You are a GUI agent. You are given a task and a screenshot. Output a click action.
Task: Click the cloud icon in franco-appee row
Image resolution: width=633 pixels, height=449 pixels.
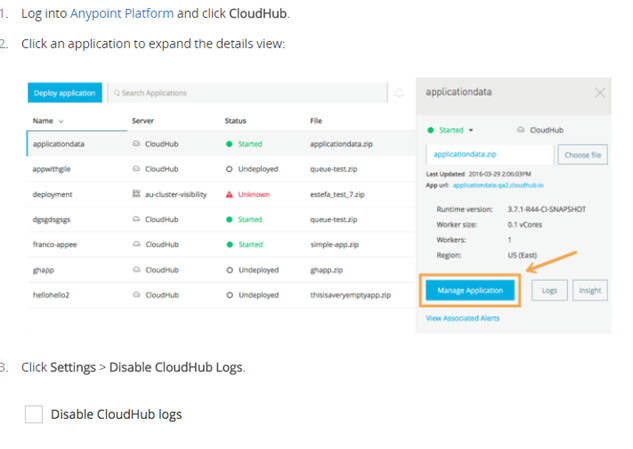click(x=136, y=244)
